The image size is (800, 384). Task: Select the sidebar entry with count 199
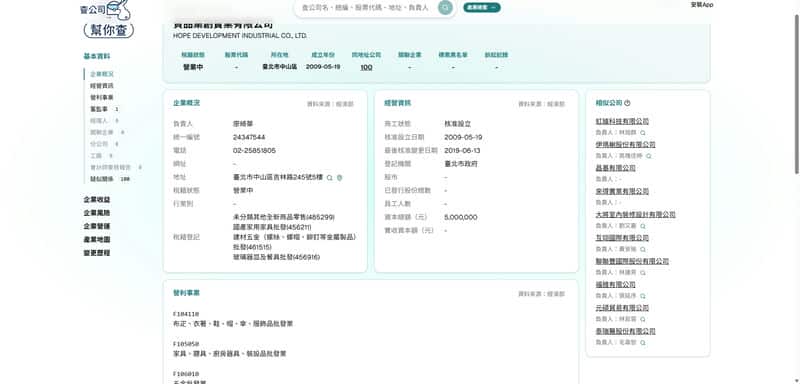click(x=110, y=179)
